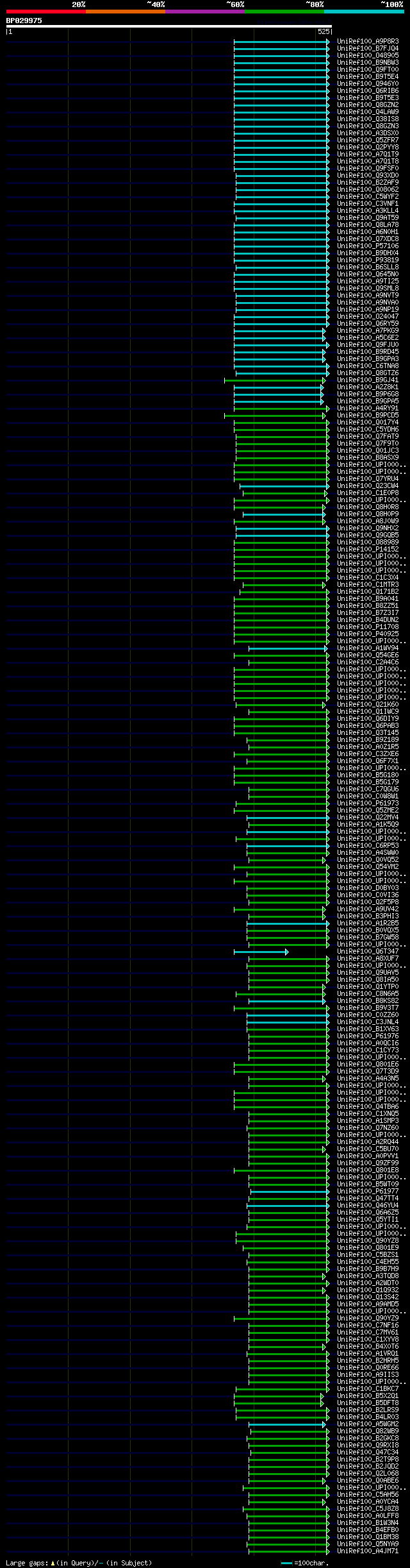Click the white query length bar
This screenshot has height=1568, width=410.
coord(169,26)
